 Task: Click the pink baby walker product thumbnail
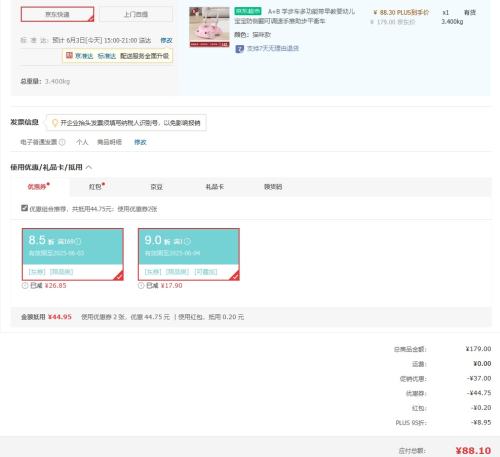tap(209, 27)
